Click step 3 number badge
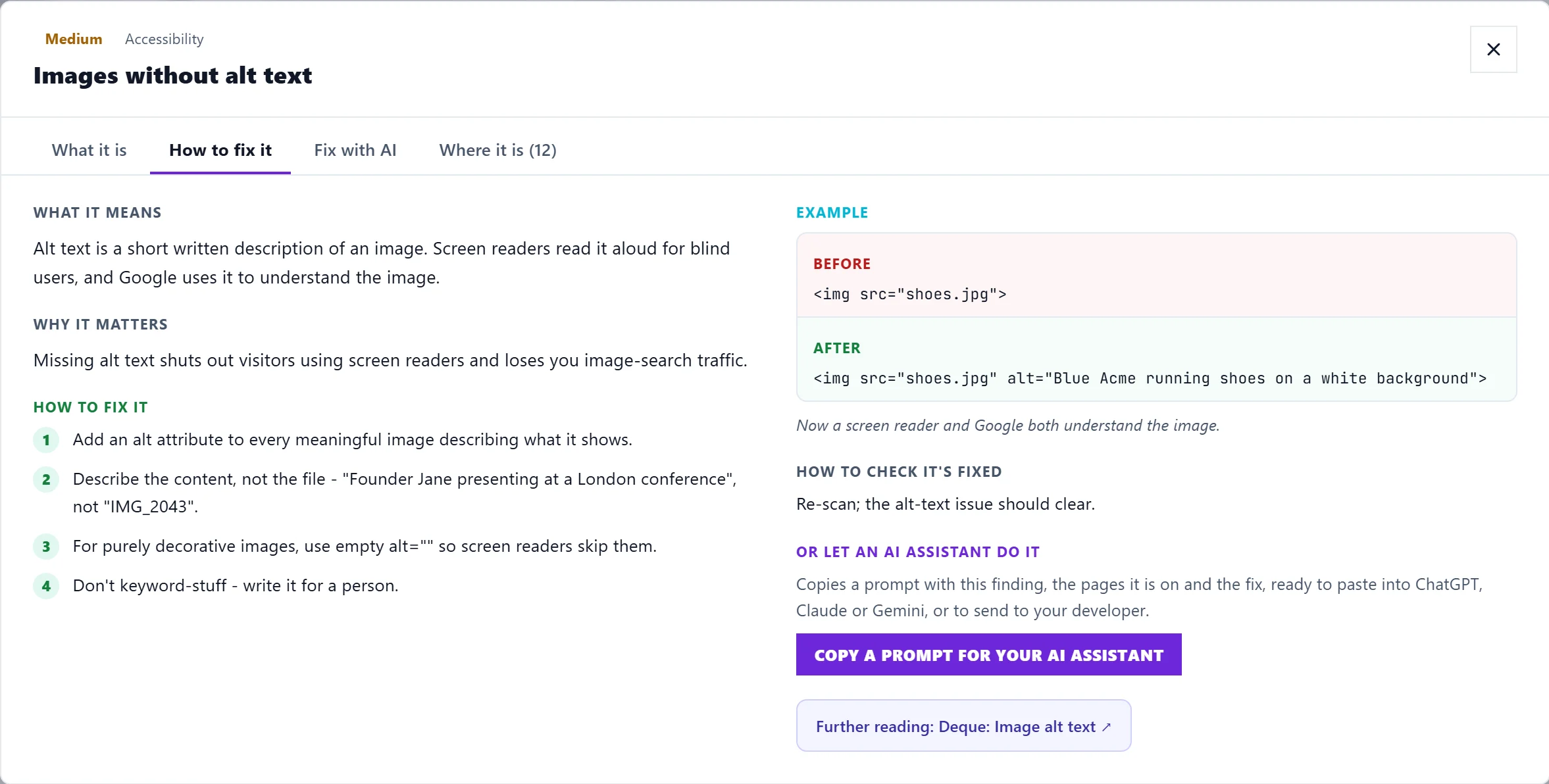1549x784 pixels. 46,547
